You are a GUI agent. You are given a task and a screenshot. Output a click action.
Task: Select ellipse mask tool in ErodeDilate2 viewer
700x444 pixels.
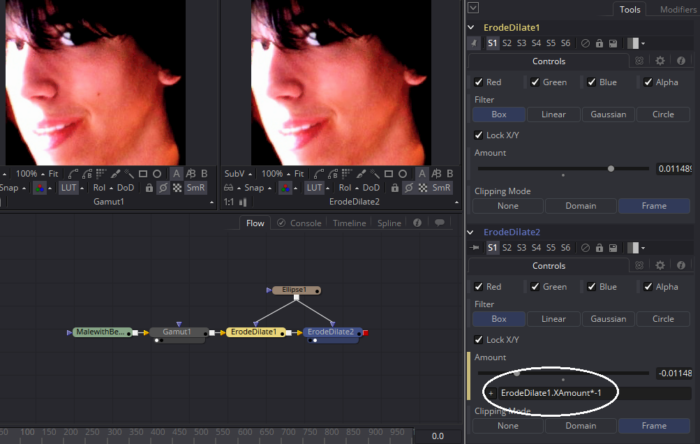402,174
